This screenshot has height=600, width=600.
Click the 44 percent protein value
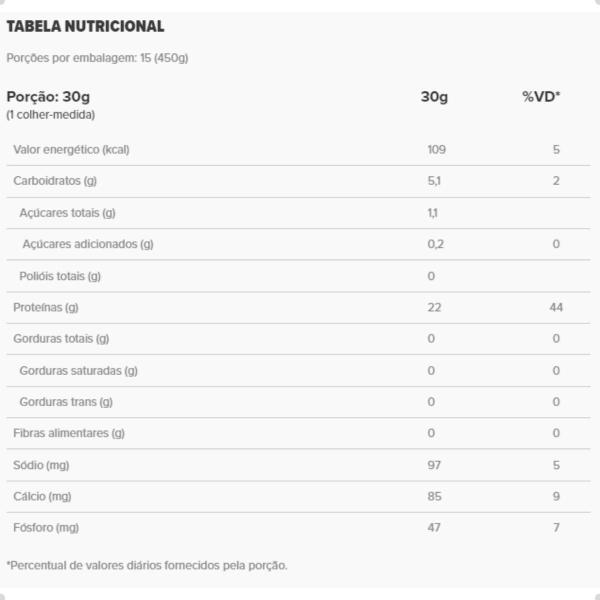(556, 307)
